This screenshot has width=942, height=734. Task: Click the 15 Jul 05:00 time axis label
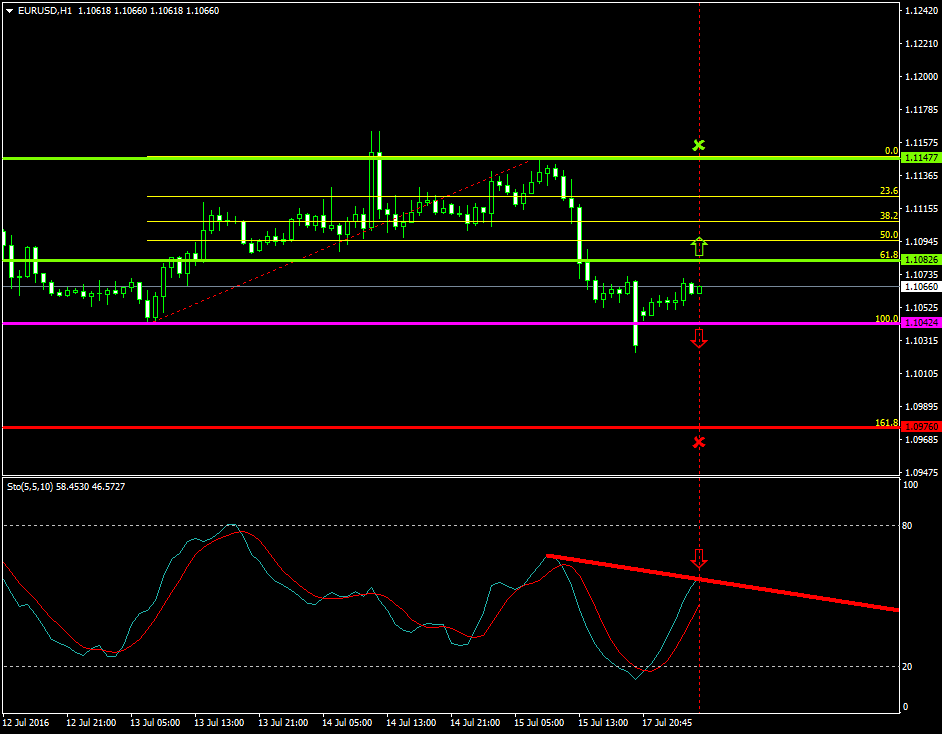tap(540, 721)
